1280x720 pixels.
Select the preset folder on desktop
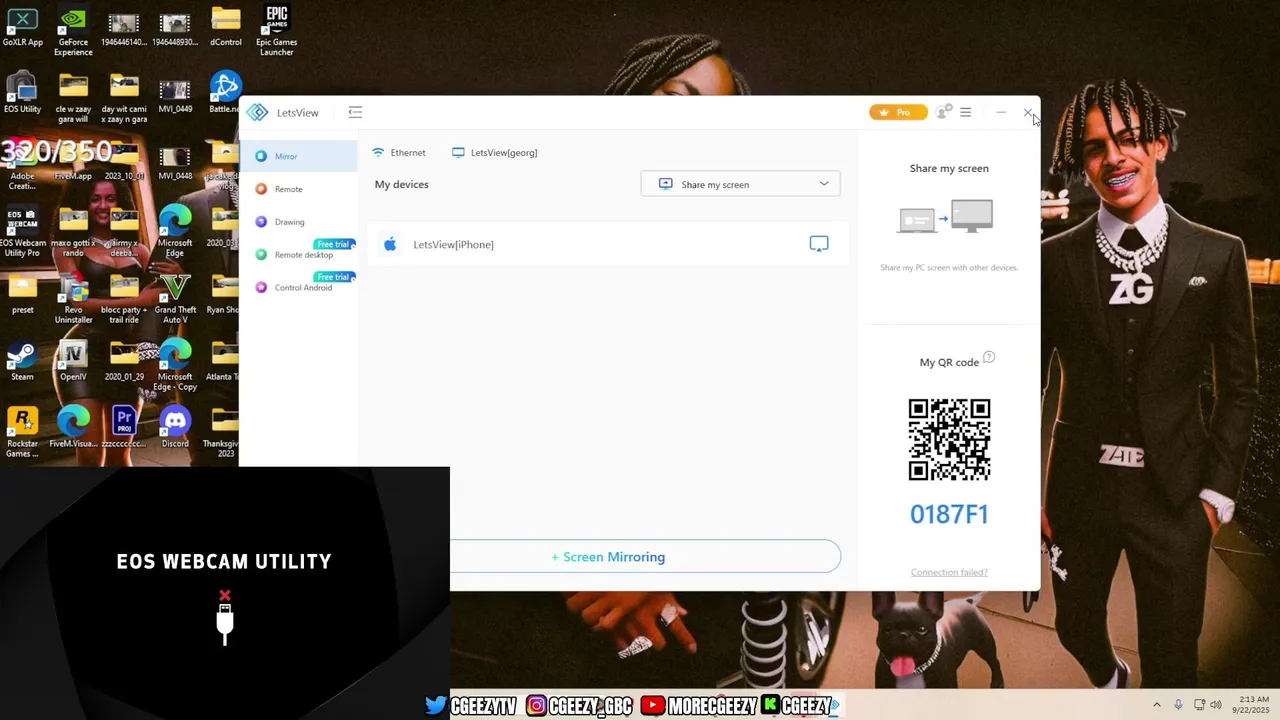(x=22, y=295)
